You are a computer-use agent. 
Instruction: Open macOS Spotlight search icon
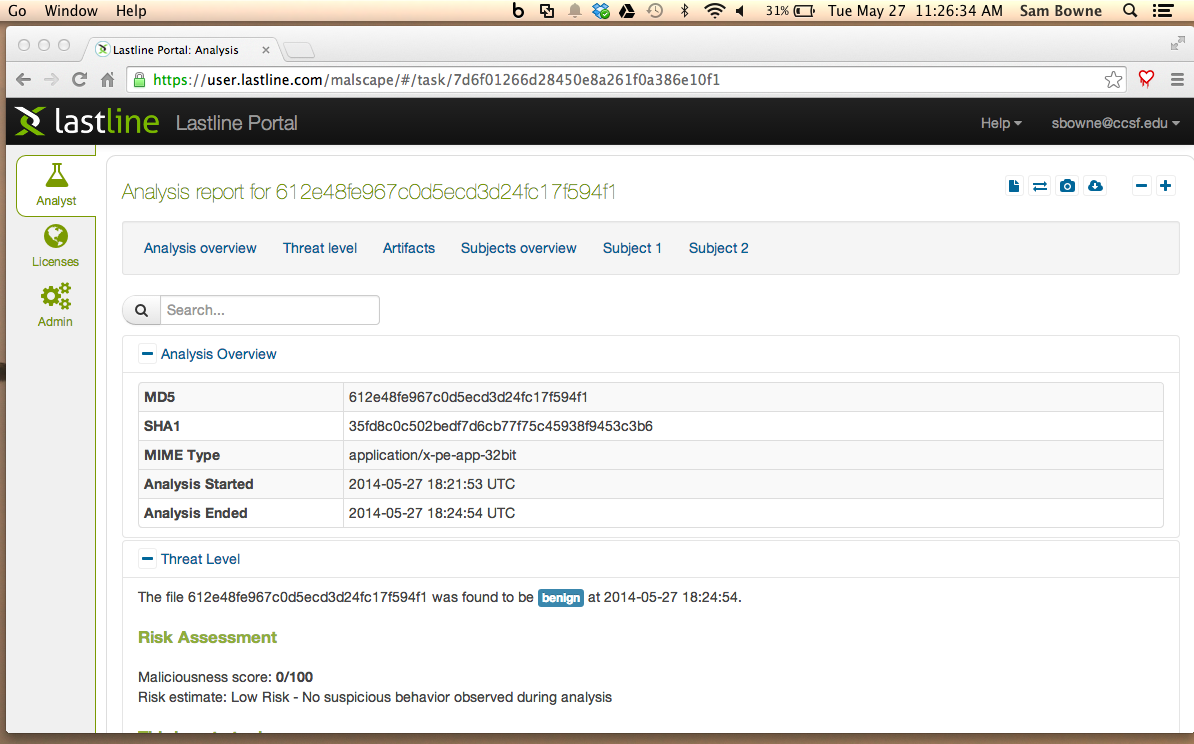click(1130, 11)
